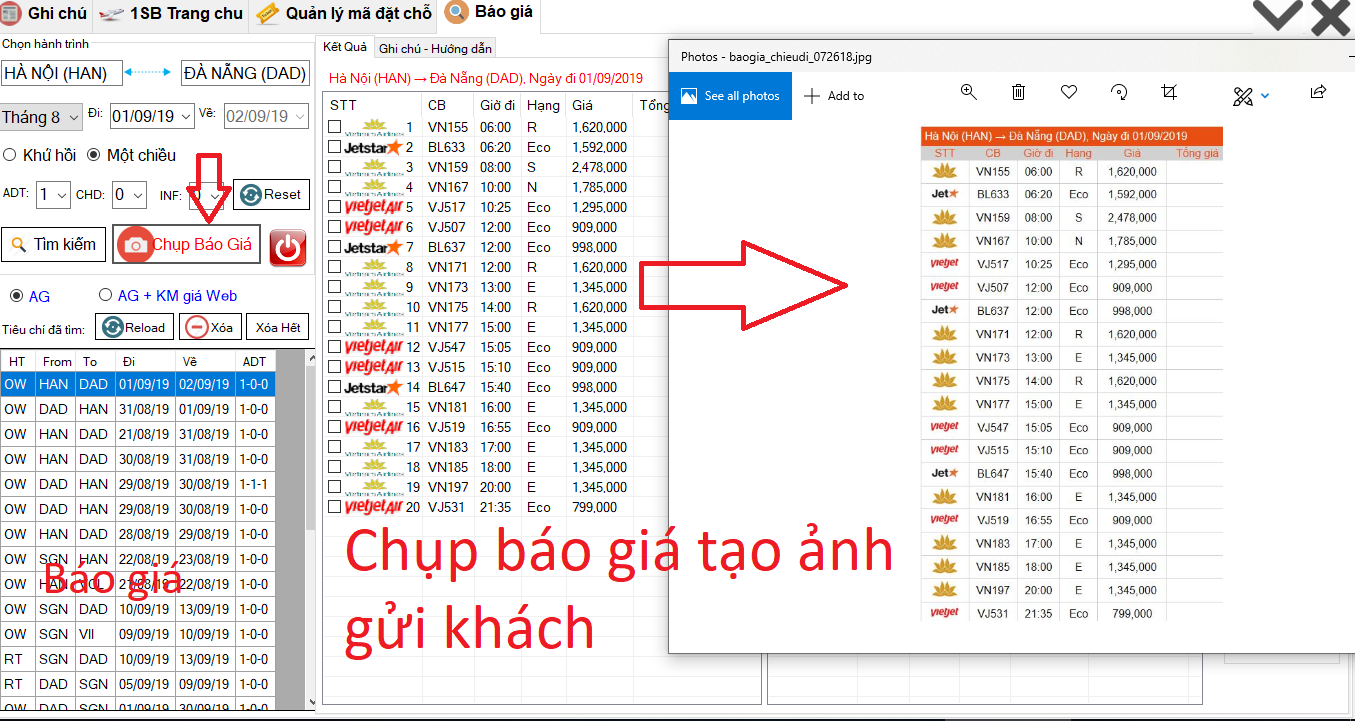The height and width of the screenshot is (721, 1357).
Task: Click the delete trash icon in Photos
Action: [x=1018, y=92]
